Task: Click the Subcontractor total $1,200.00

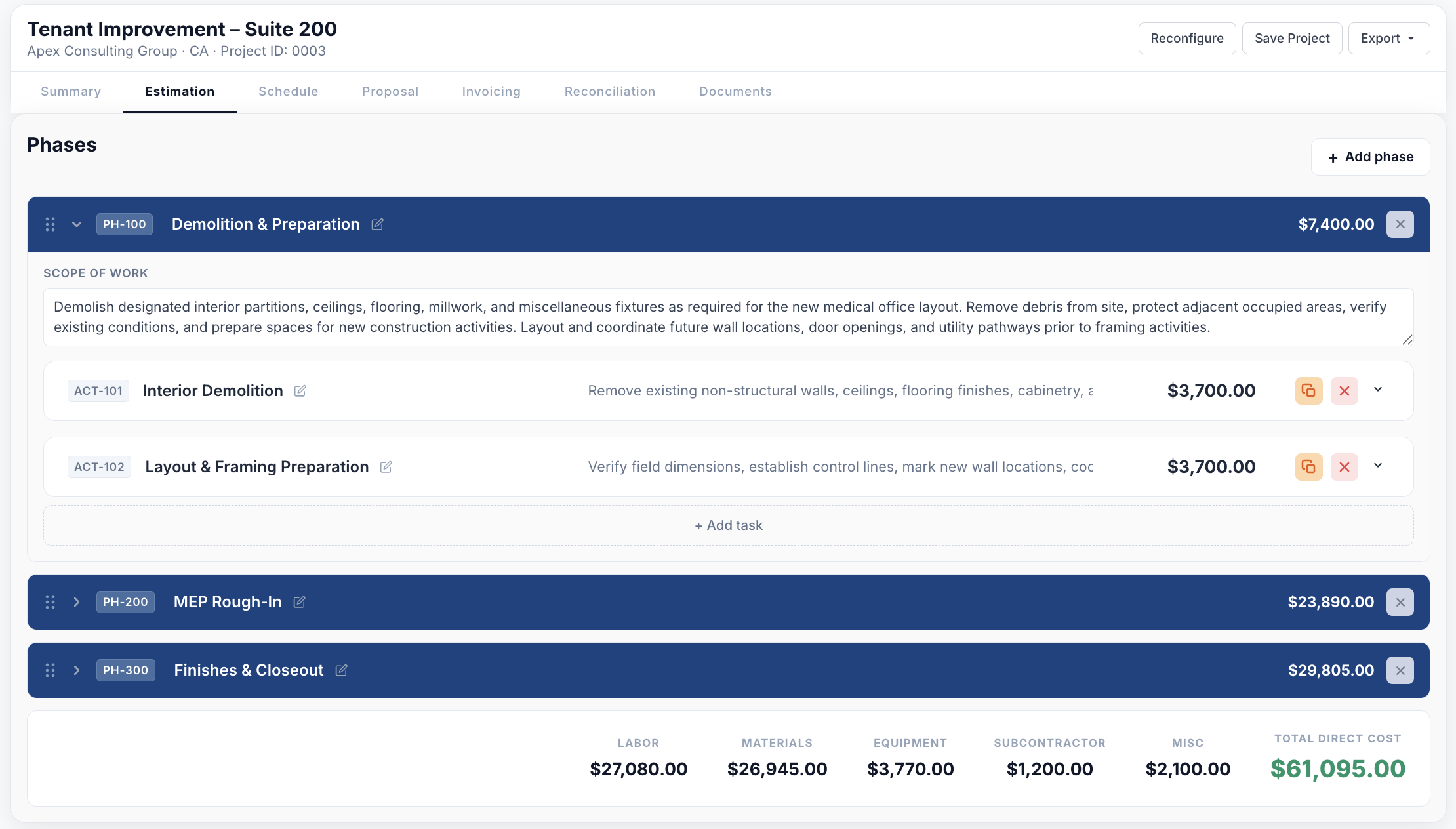Action: (x=1050, y=769)
